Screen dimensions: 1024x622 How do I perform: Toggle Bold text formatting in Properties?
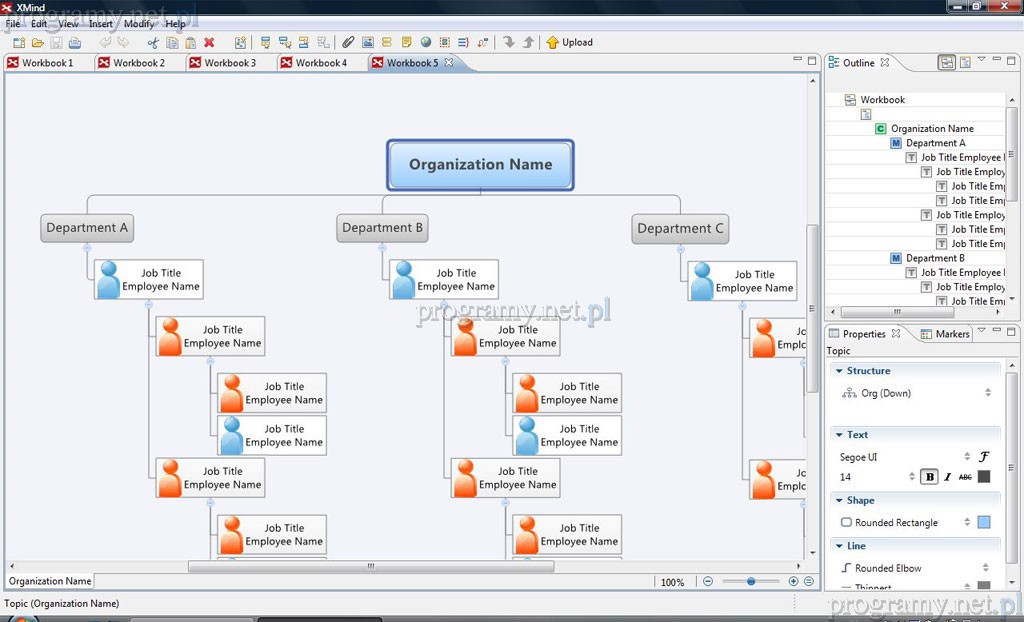[x=930, y=477]
